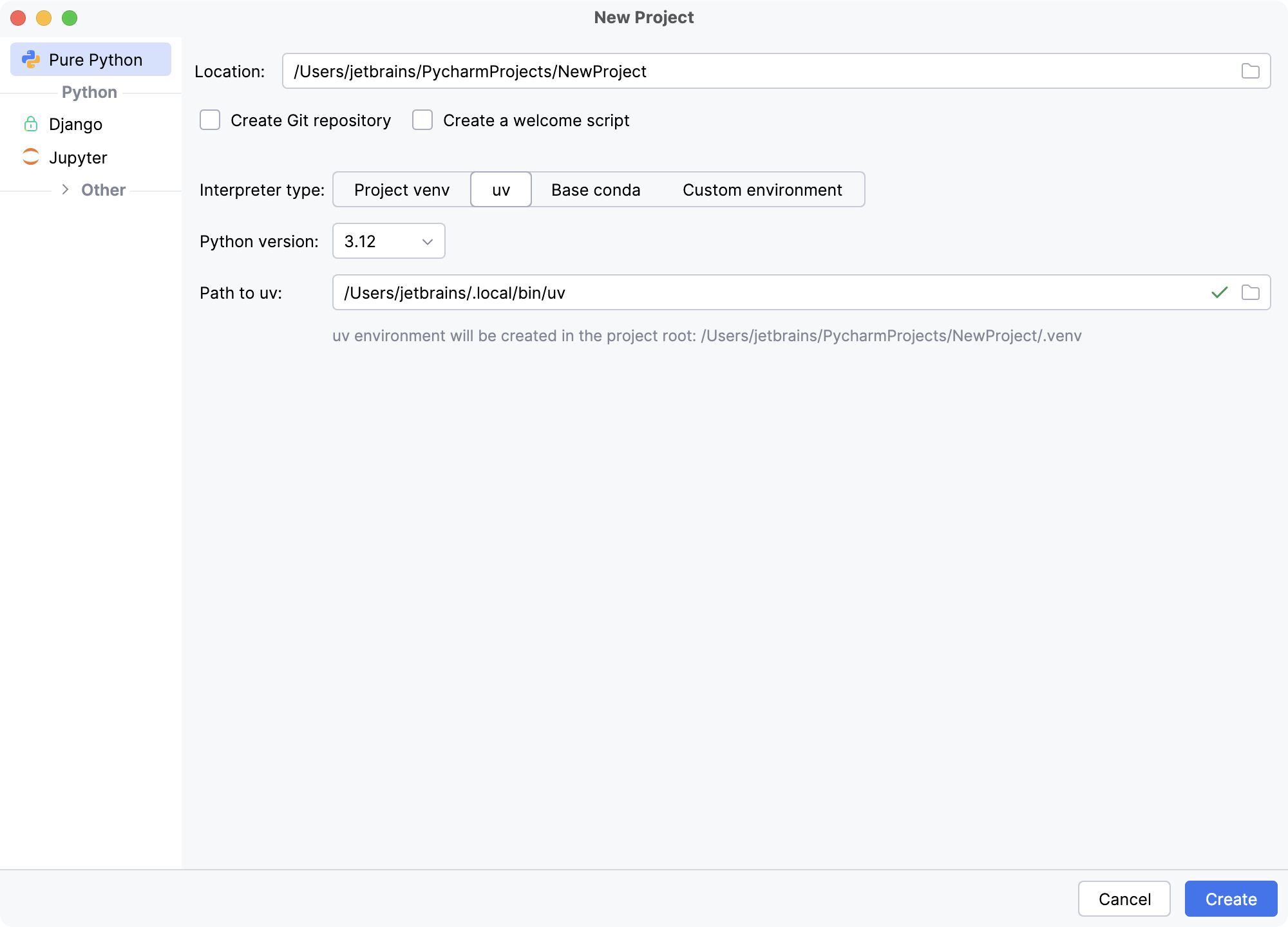Image resolution: width=1288 pixels, height=927 pixels.
Task: Cancel the New Project dialog
Action: [x=1124, y=899]
